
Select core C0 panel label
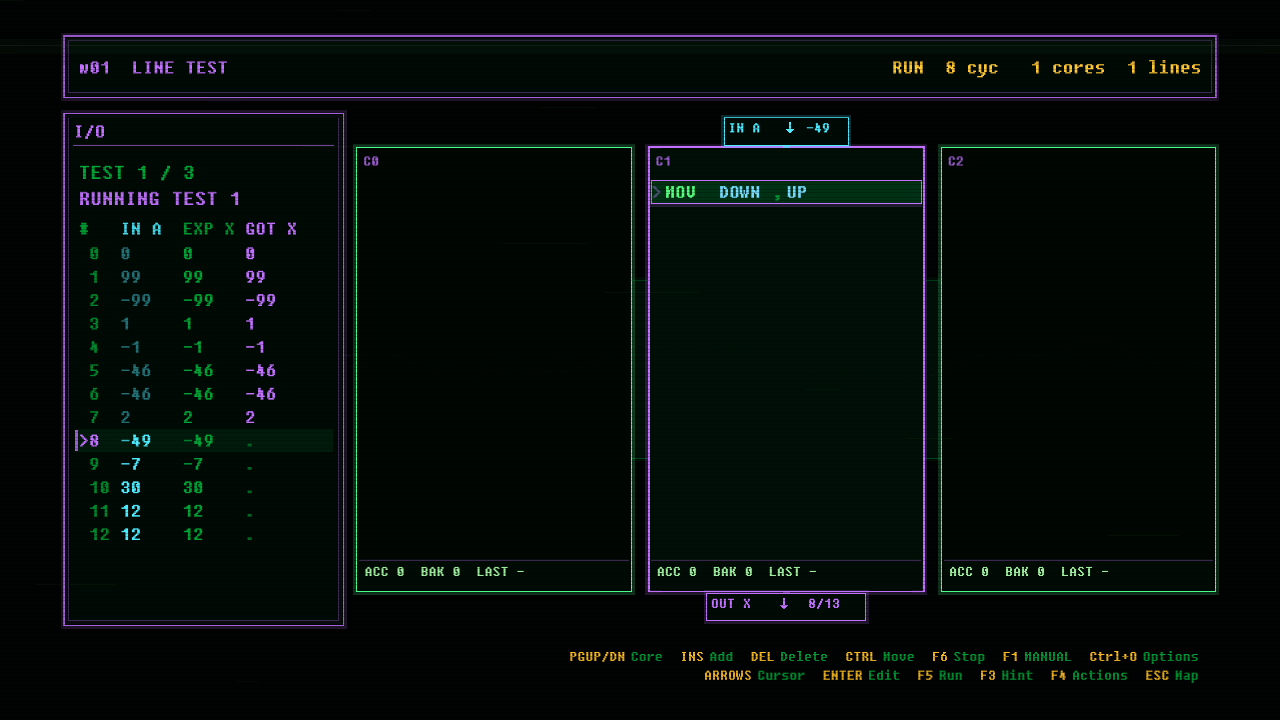click(x=371, y=161)
